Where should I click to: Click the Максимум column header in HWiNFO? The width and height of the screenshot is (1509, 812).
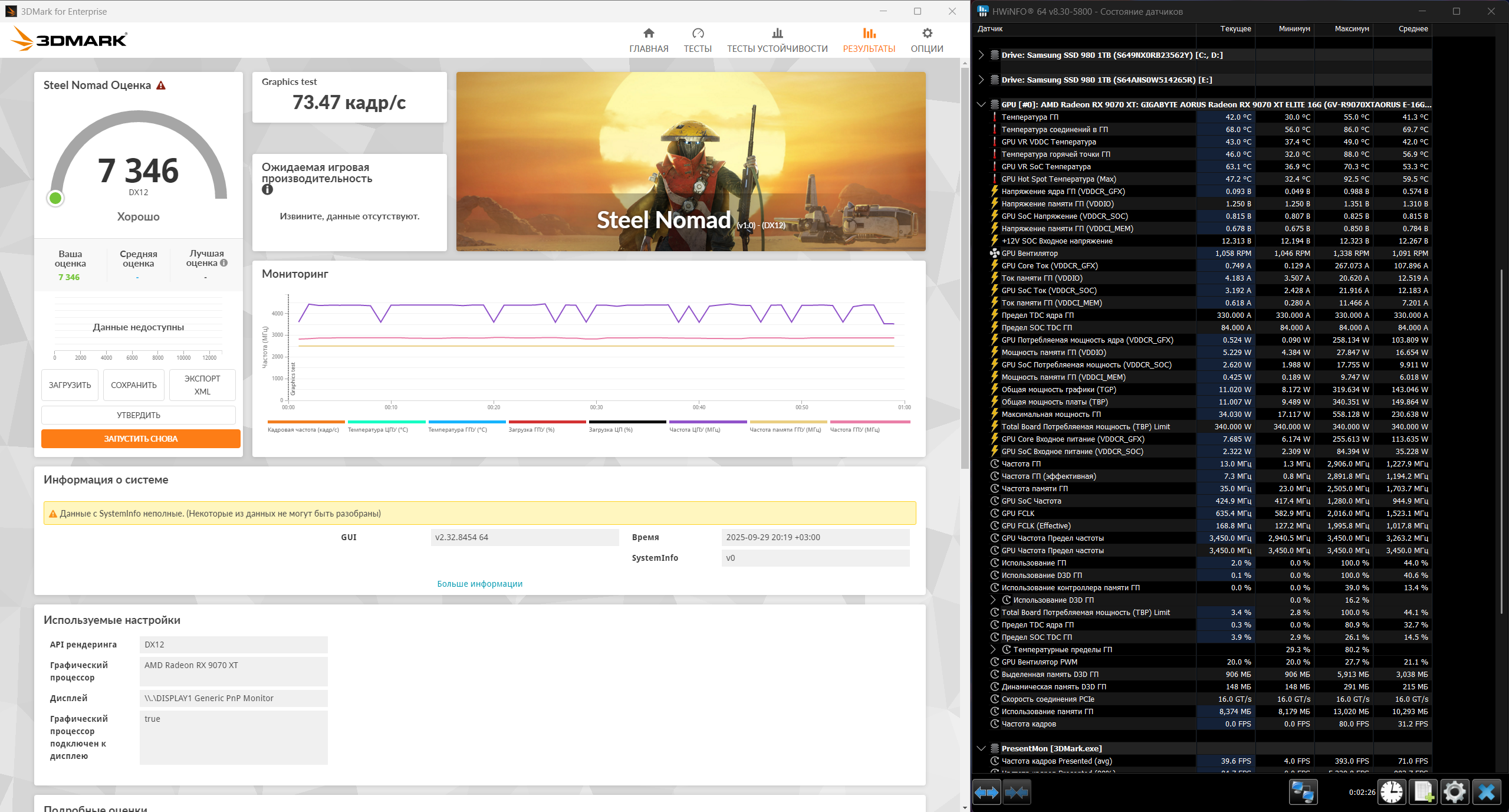[1344, 29]
